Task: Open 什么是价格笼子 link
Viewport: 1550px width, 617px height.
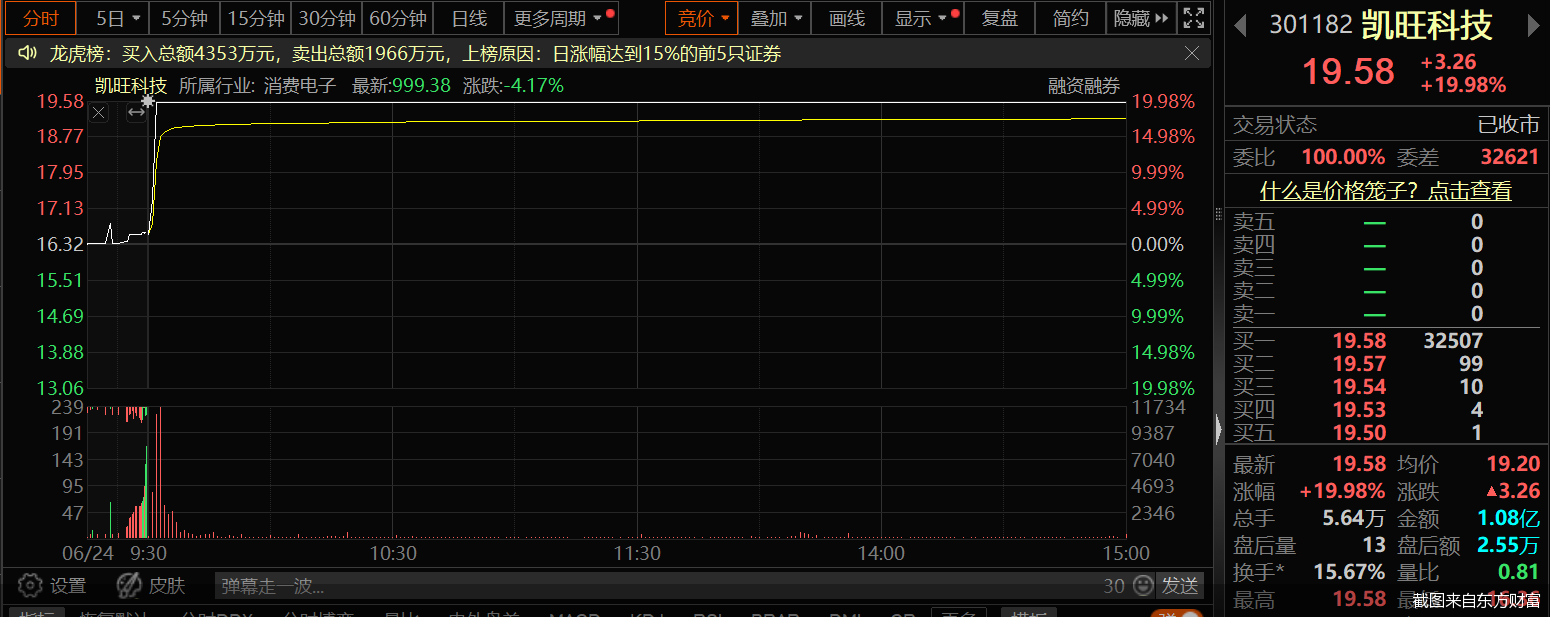Action: [x=1385, y=190]
